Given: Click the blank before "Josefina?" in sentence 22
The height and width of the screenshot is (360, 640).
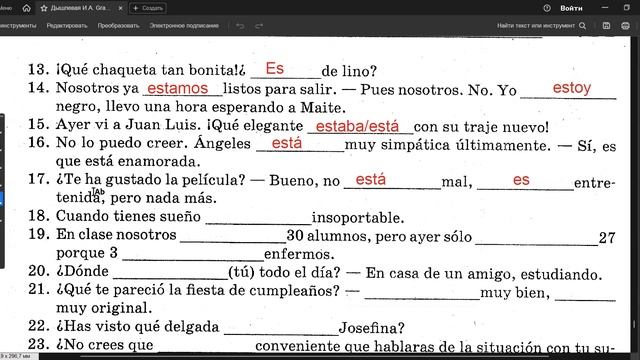Looking at the screenshot, I should coord(281,330).
